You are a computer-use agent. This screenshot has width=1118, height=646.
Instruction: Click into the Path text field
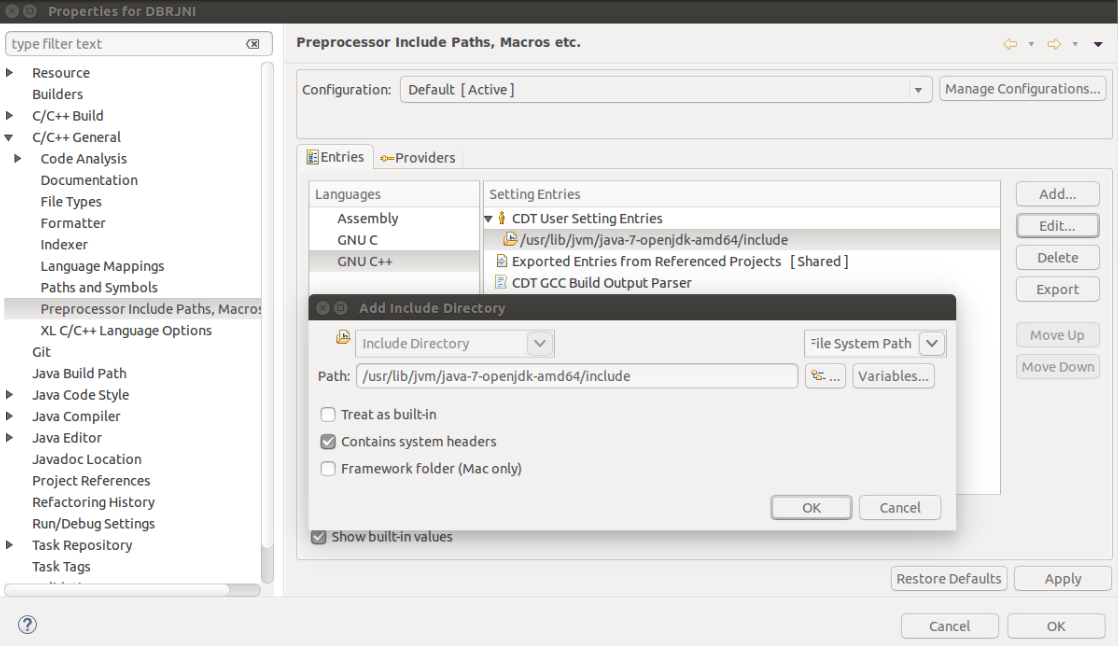pyautogui.click(x=576, y=376)
